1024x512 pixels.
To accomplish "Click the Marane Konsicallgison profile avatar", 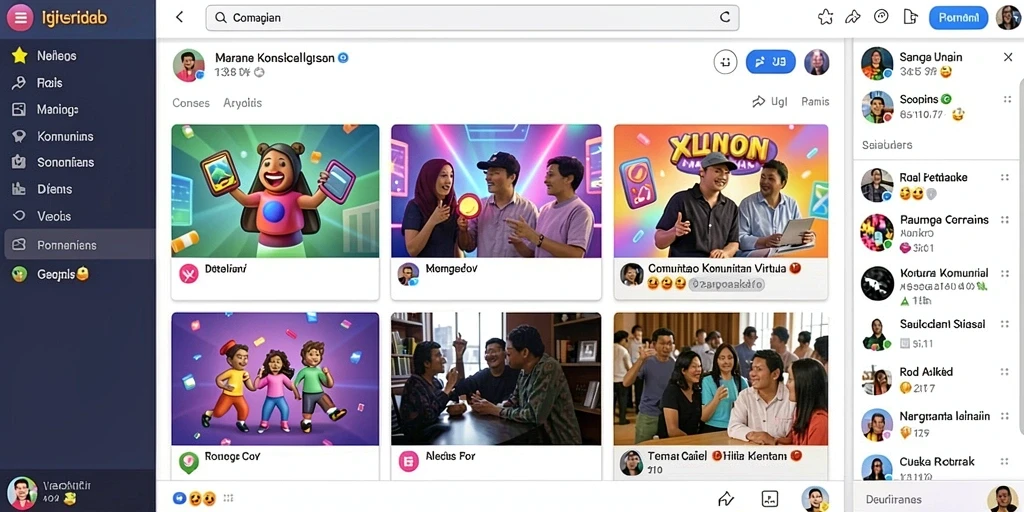I will click(189, 65).
